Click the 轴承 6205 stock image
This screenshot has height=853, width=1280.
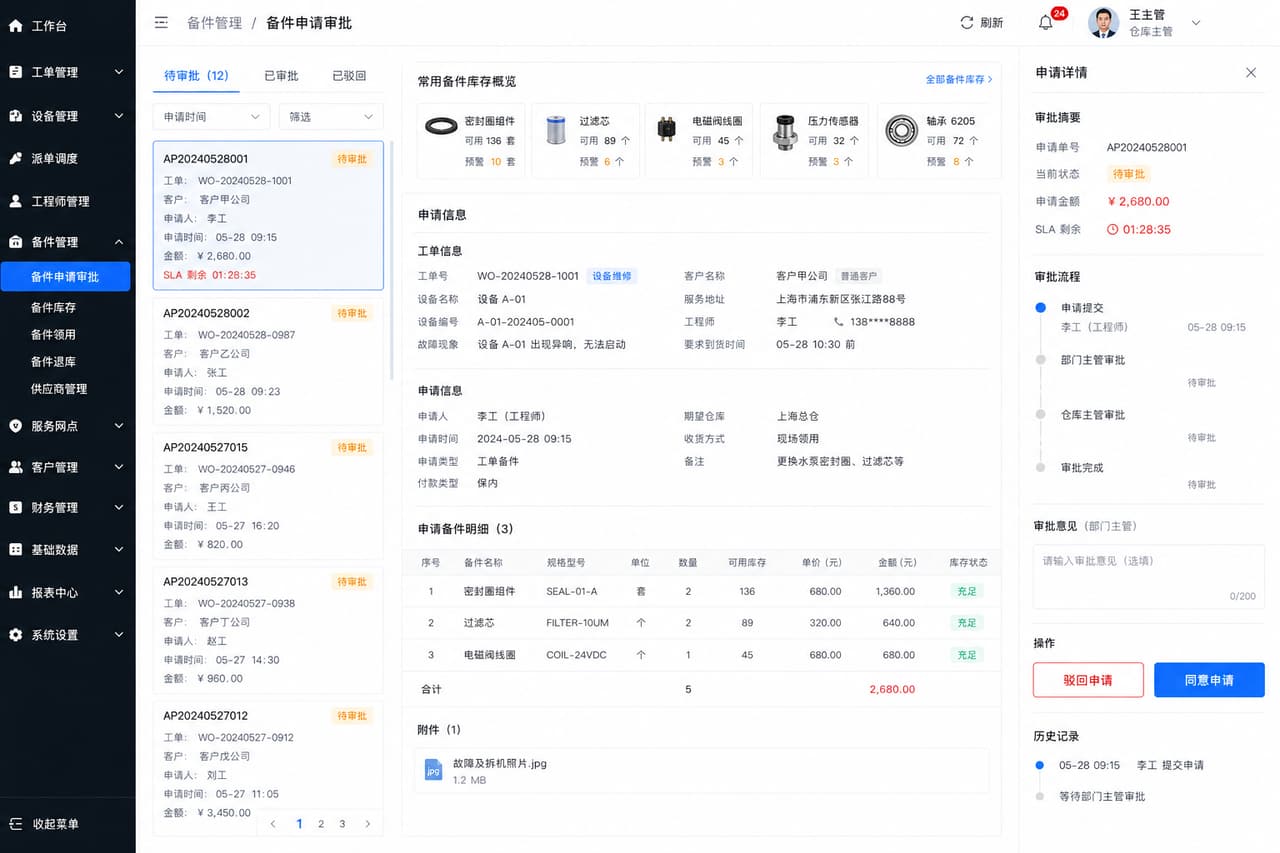(902, 130)
